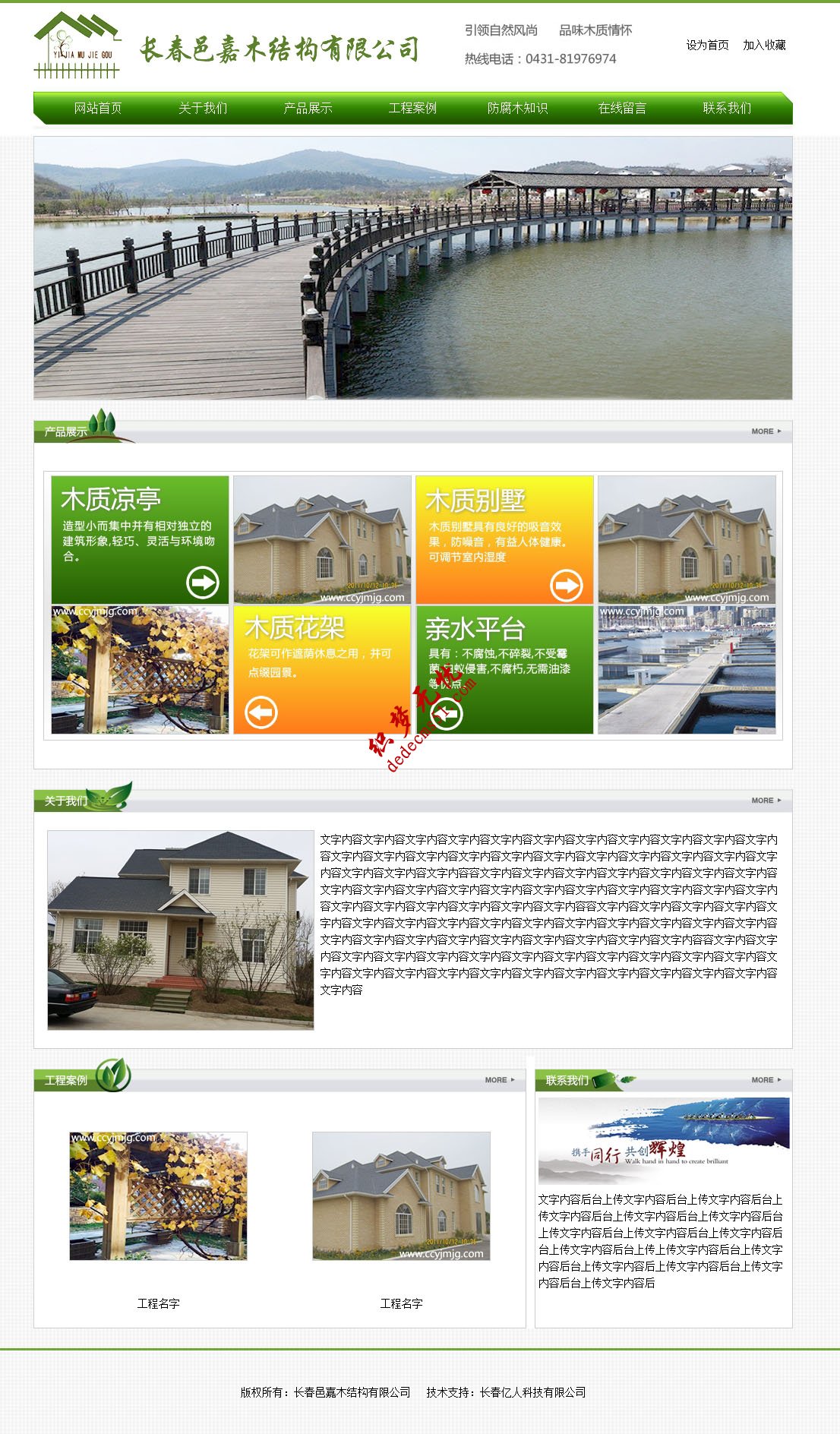
Task: Click the 携手同行 contact banner image
Action: (x=663, y=1141)
